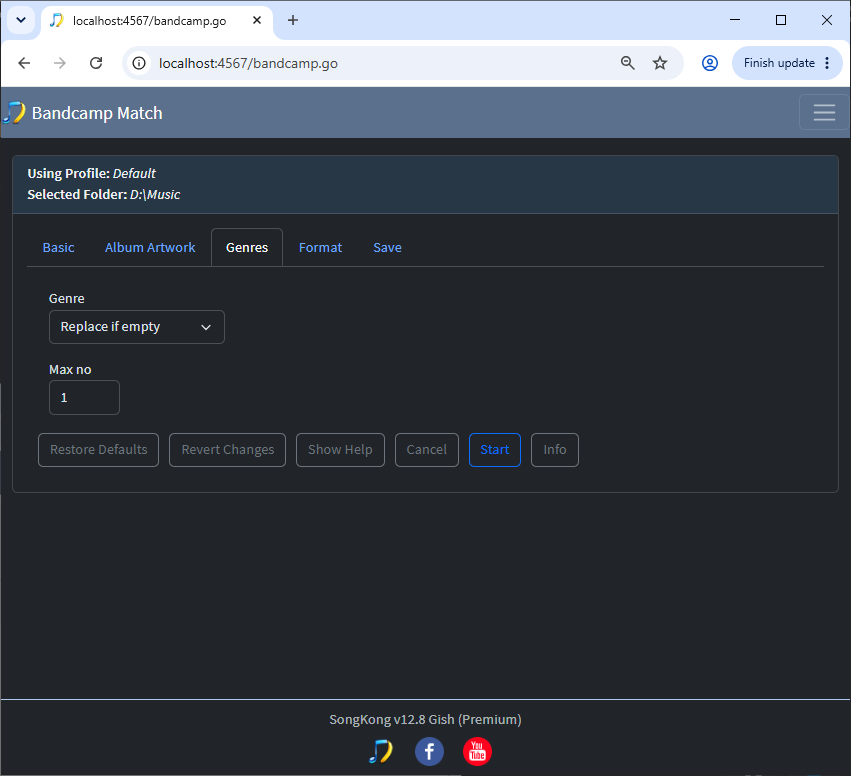Click the Finish update button
The image size is (851, 776).
(x=779, y=63)
